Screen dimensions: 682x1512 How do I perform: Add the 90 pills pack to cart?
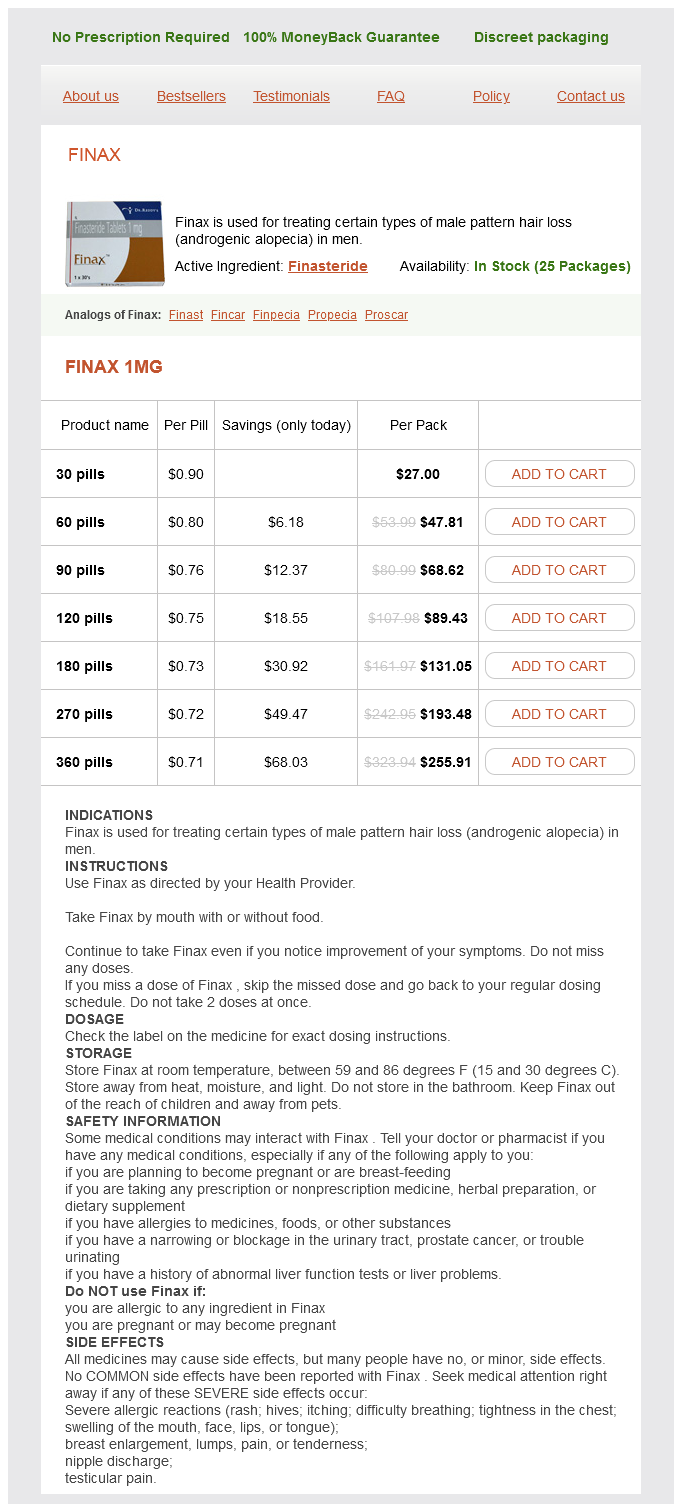coord(559,570)
